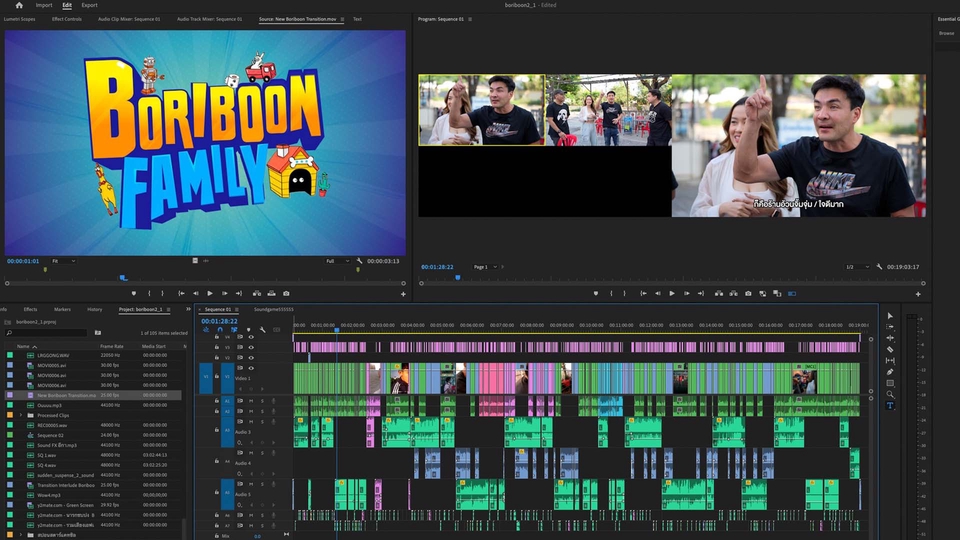Screen dimensions: 960x540
Task: Choose the Pen tool
Action: (x=890, y=371)
